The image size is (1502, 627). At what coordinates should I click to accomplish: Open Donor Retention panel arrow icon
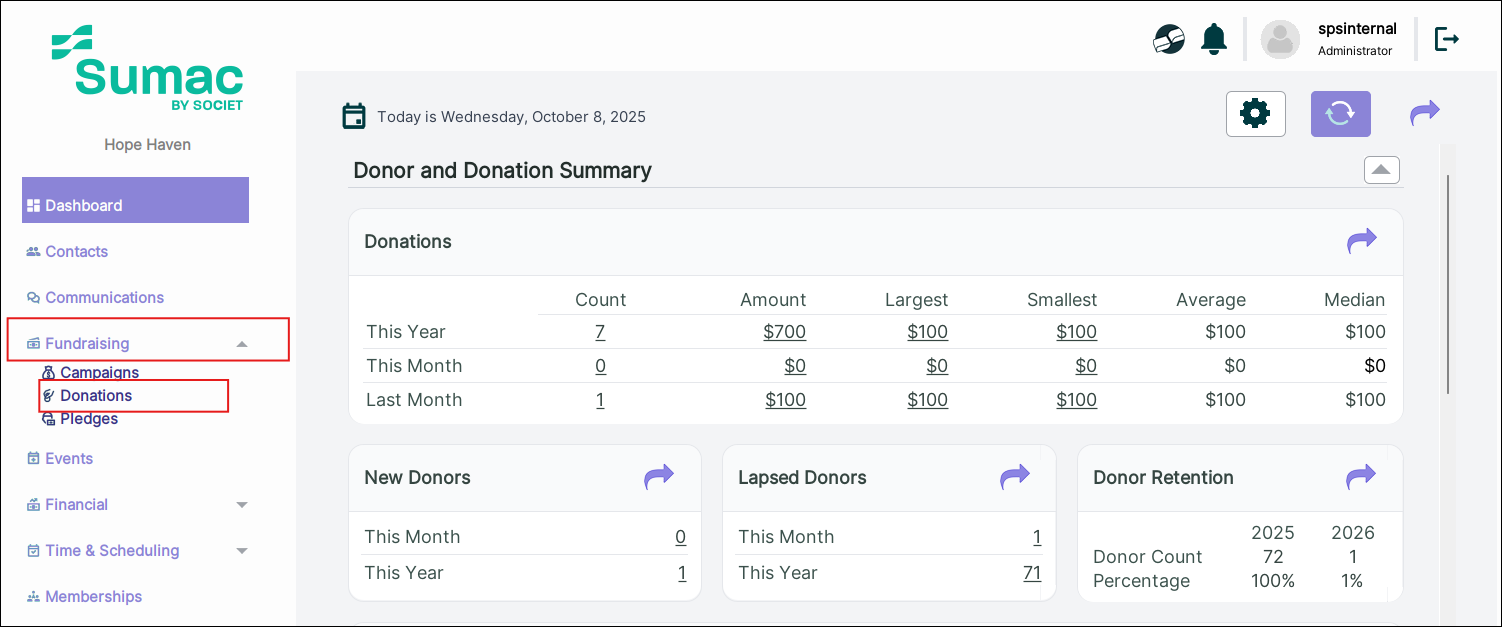tap(1360, 477)
